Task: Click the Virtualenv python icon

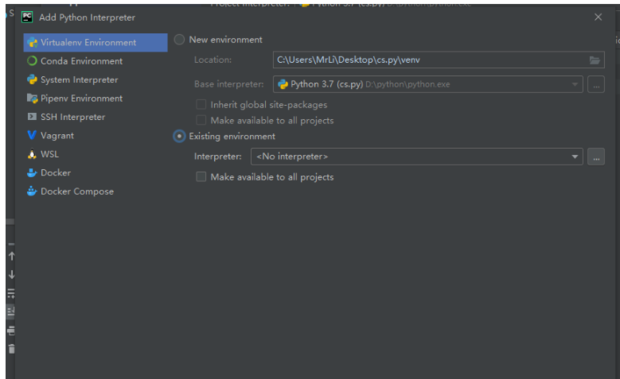Action: 32,42
